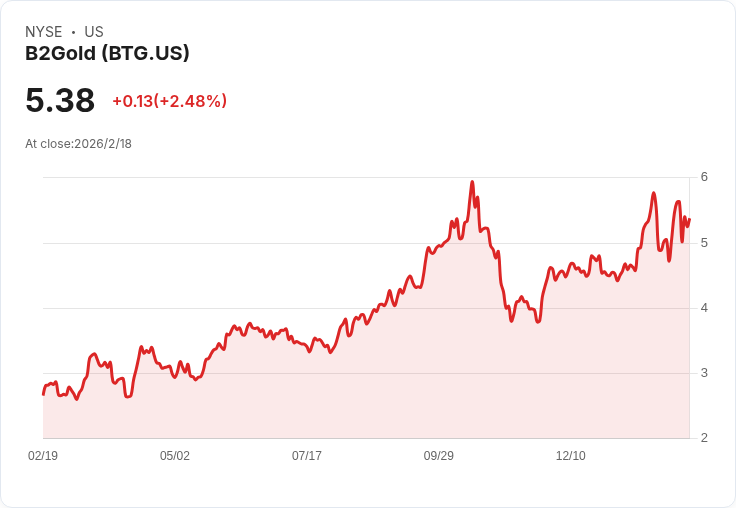Click the 3 price level axis label

[704, 373]
